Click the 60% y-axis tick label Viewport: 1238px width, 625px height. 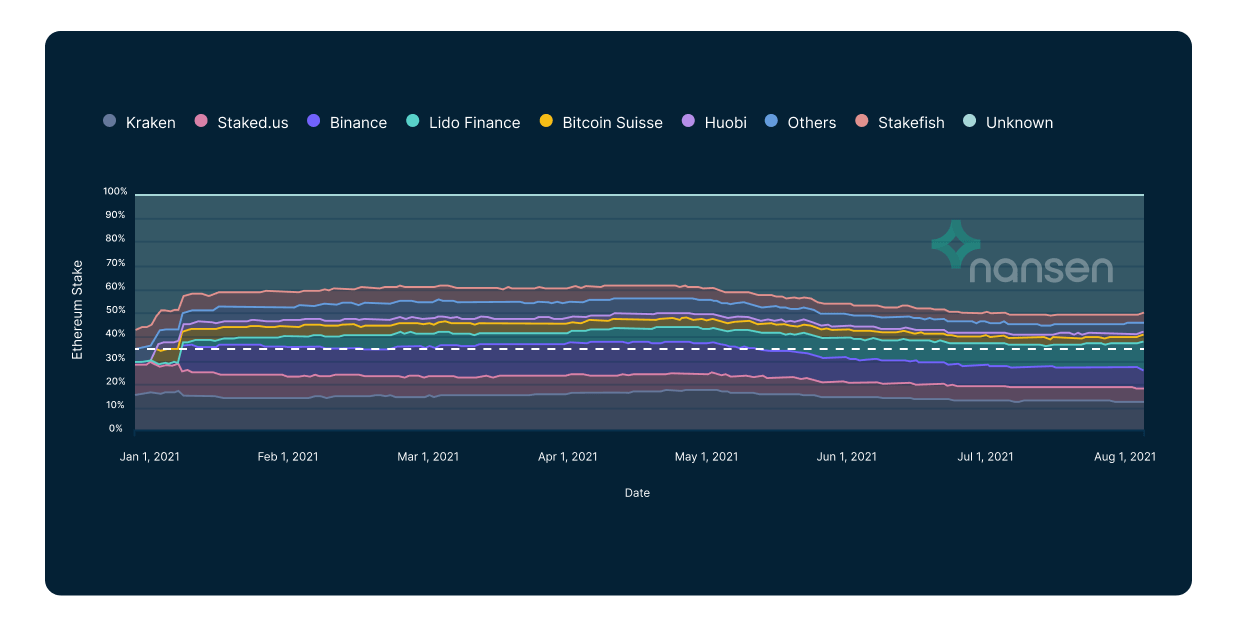117,286
